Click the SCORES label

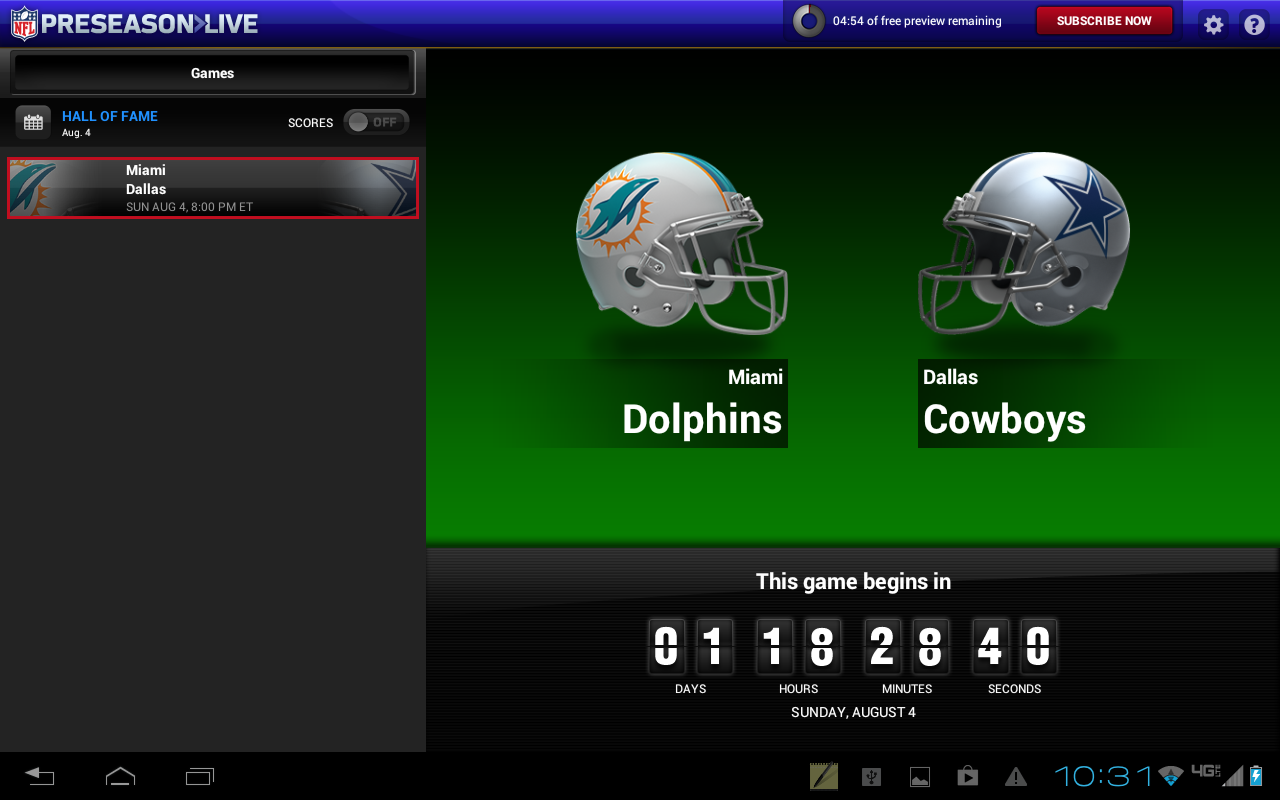pos(310,123)
